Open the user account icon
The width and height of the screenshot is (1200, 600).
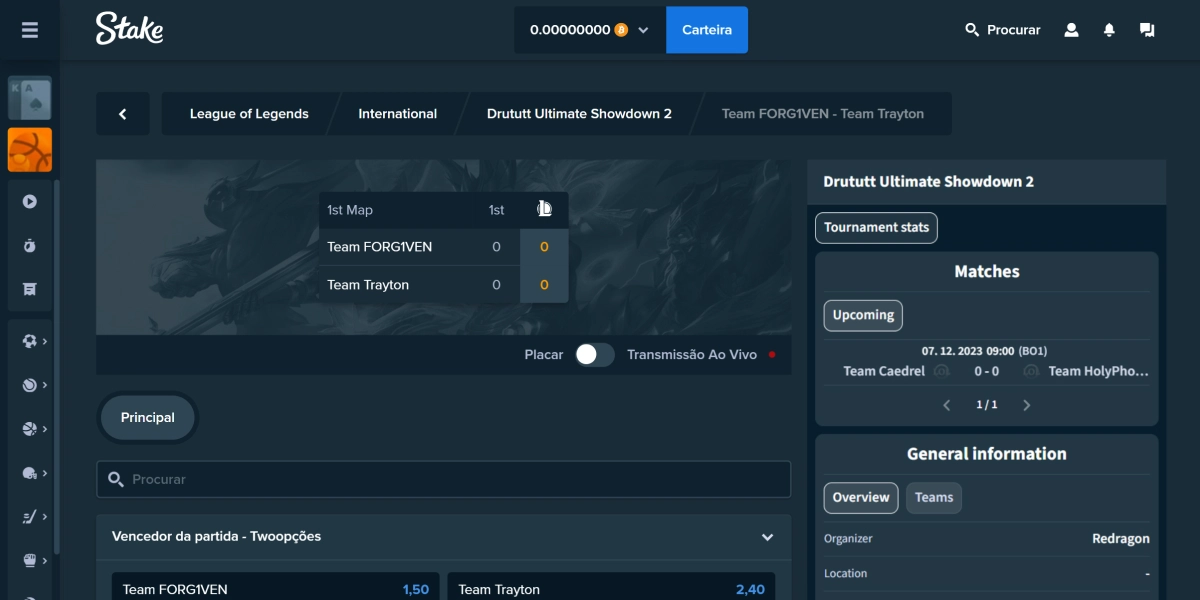click(x=1071, y=30)
